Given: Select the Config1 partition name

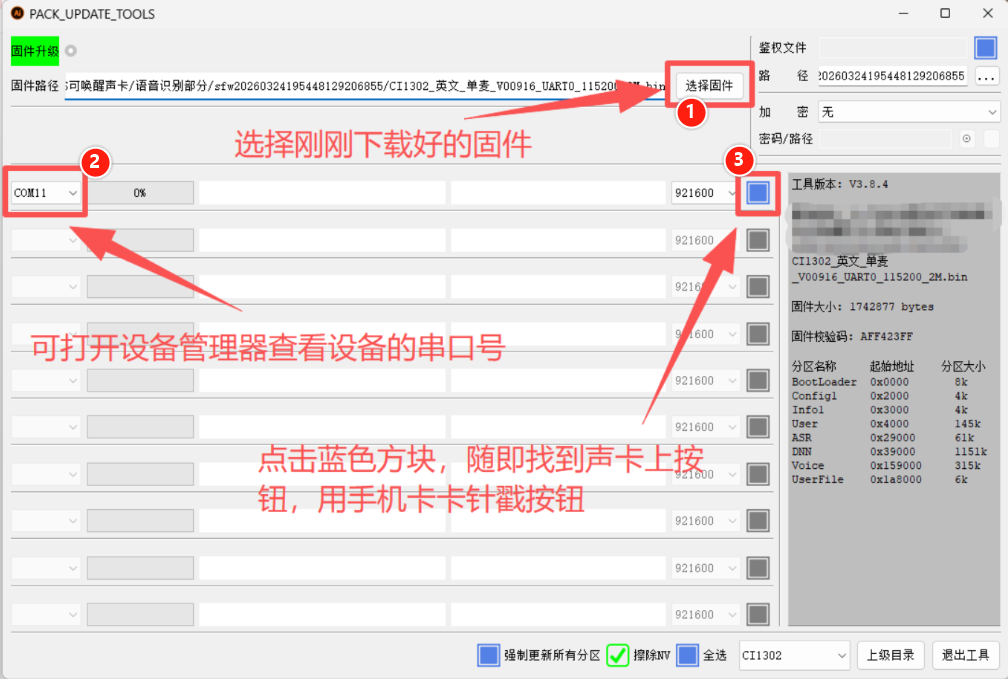Looking at the screenshot, I should (x=814, y=396).
